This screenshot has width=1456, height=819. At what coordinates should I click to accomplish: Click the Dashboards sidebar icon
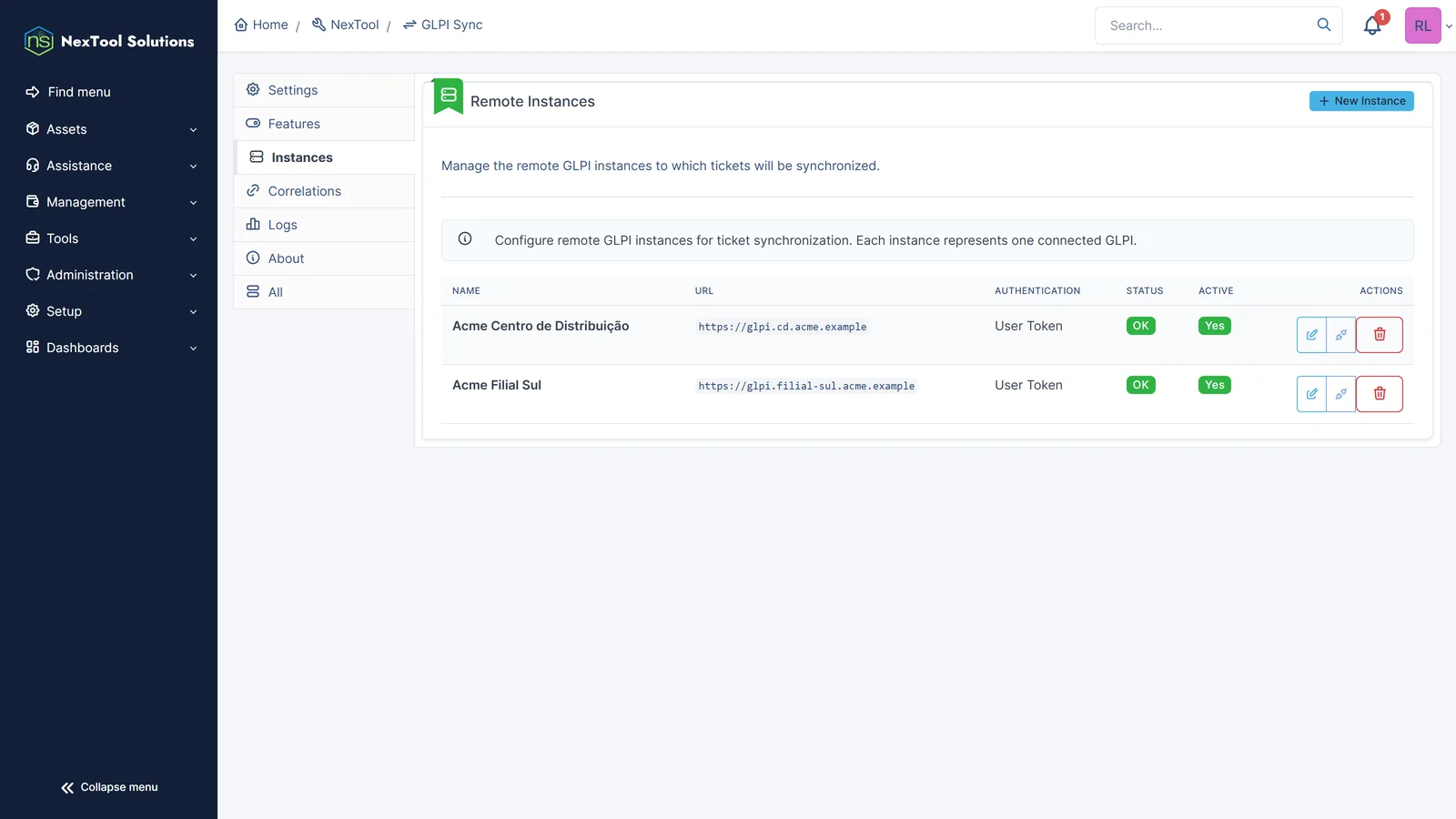[x=33, y=347]
